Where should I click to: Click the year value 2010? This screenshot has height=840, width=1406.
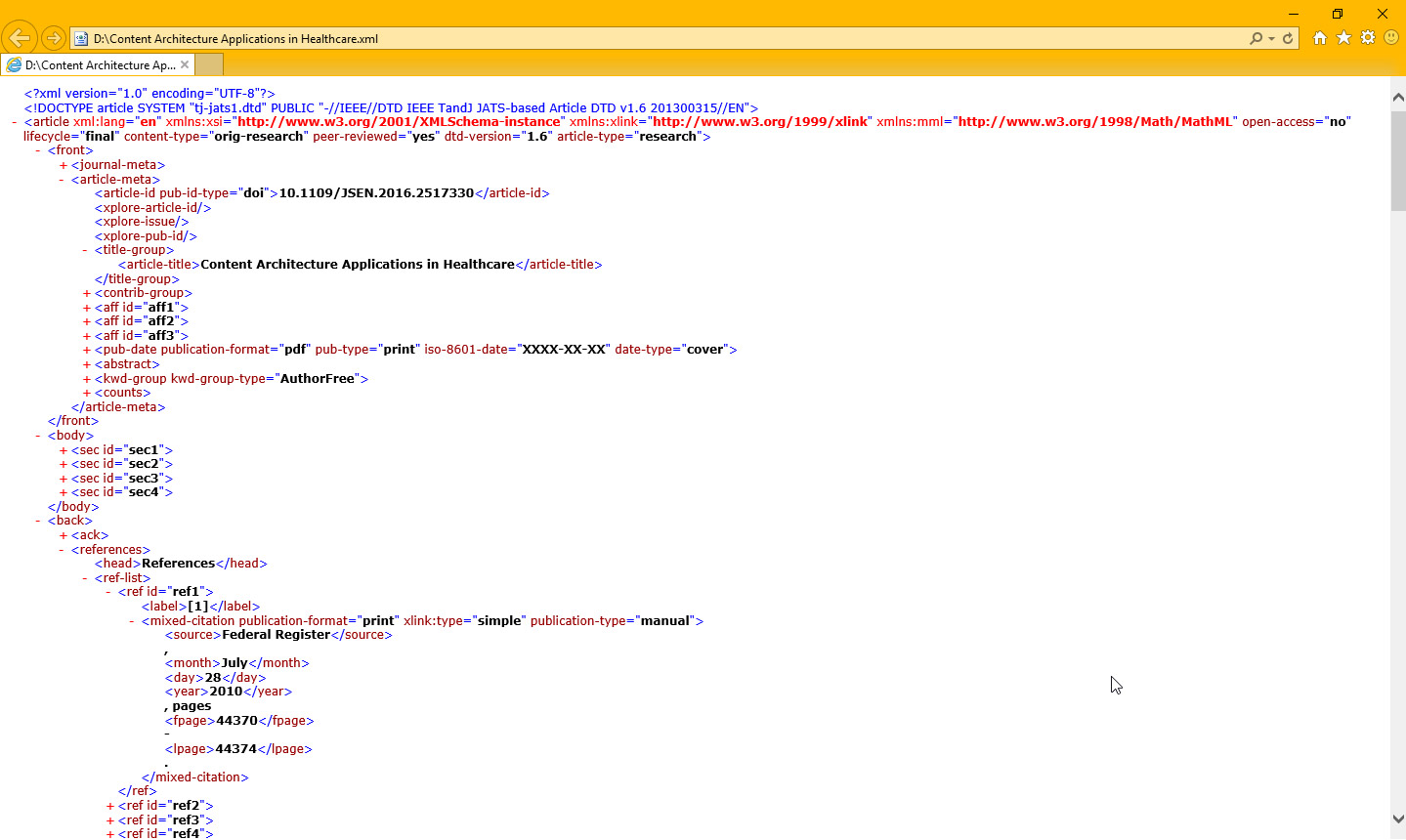(226, 692)
